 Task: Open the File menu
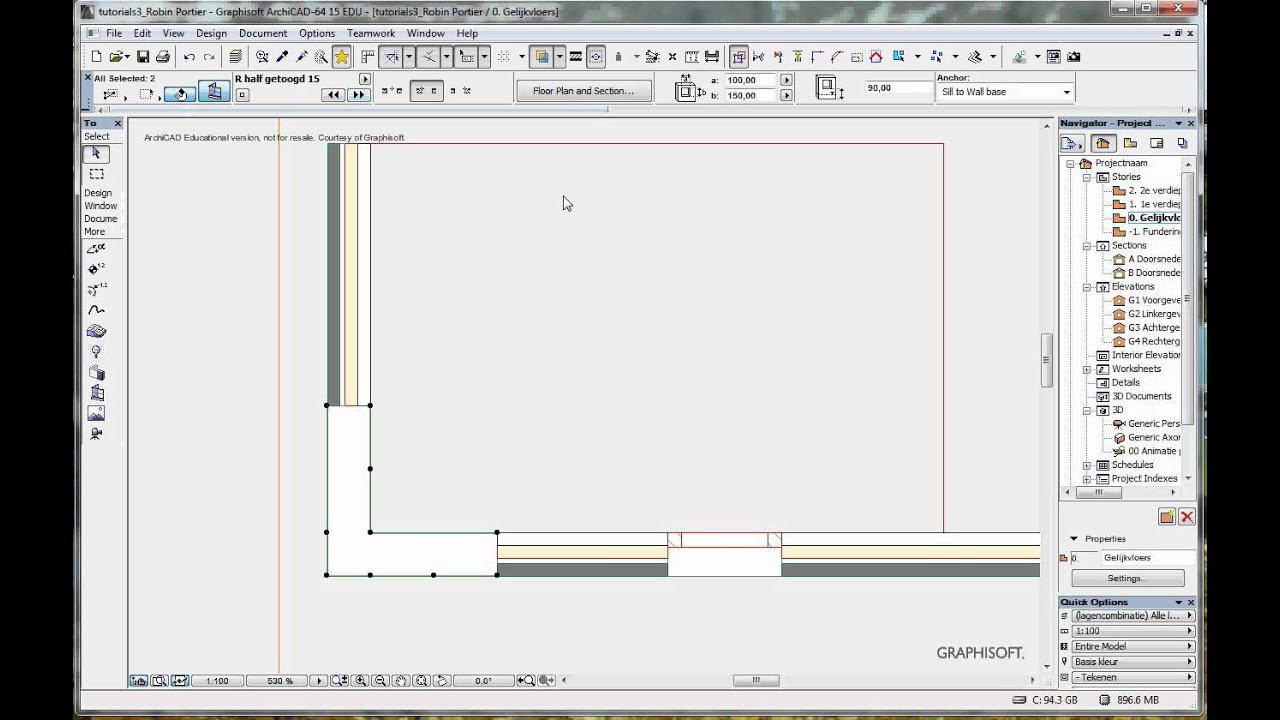click(x=114, y=33)
